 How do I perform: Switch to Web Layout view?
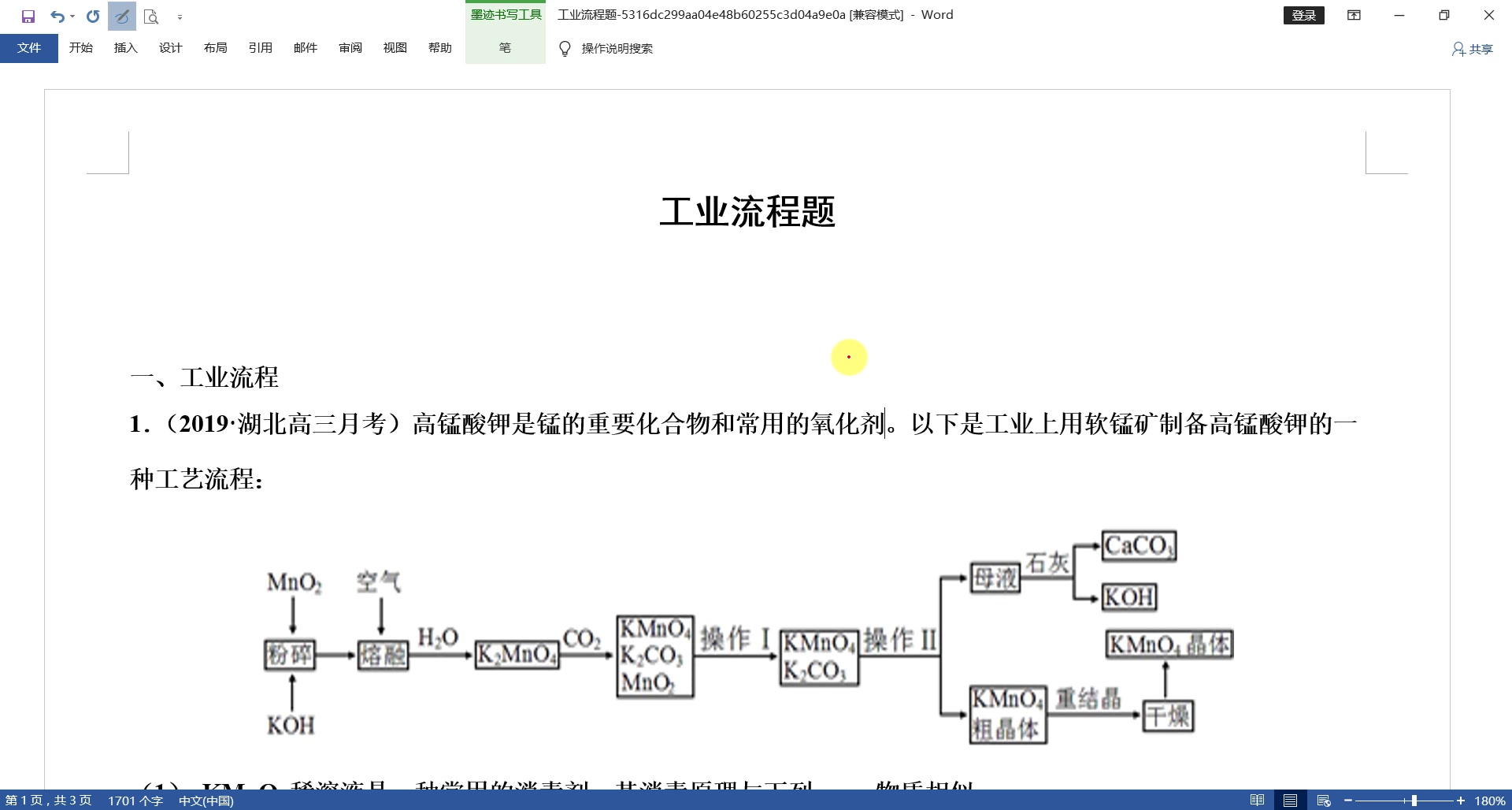(1324, 801)
